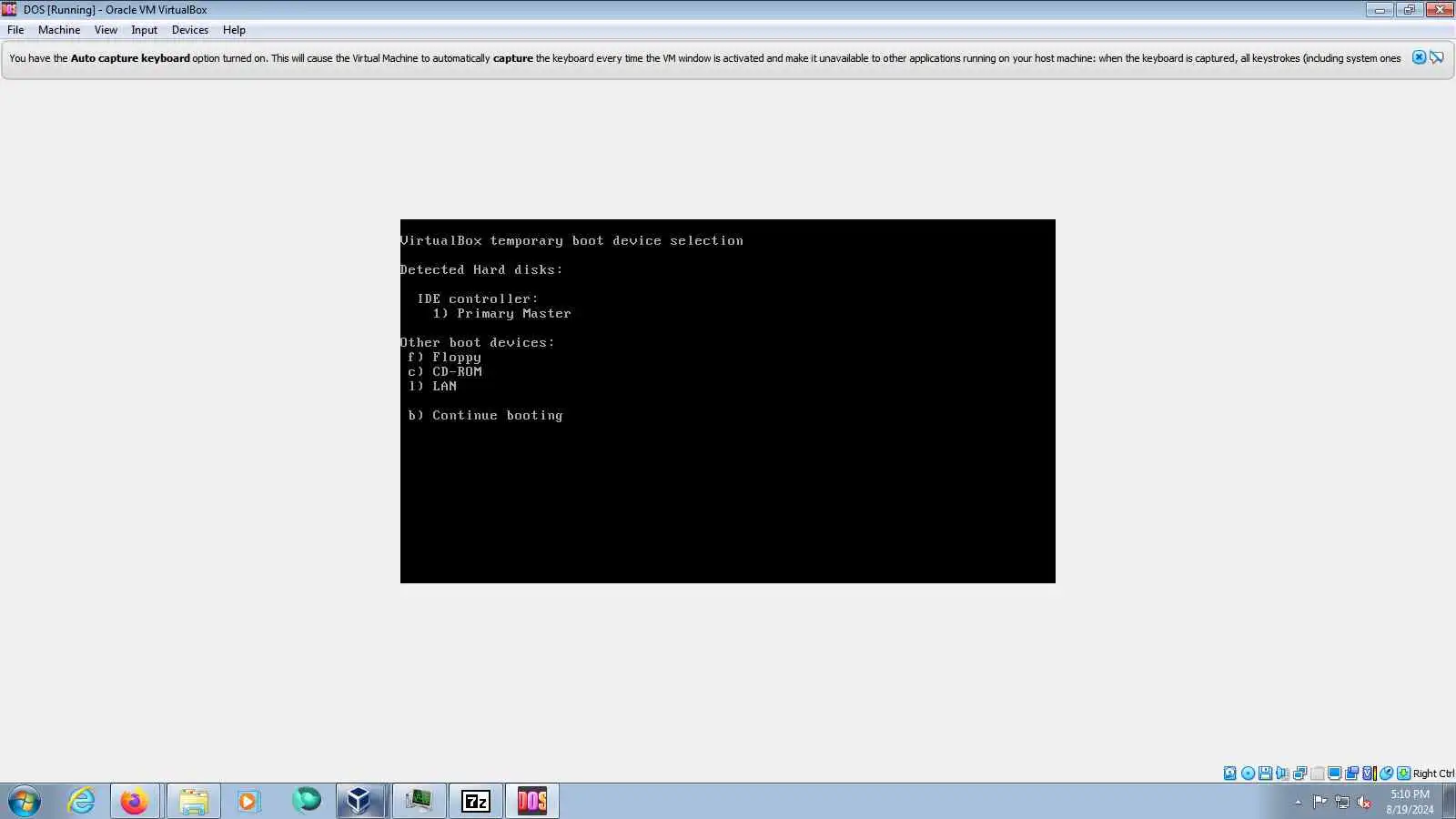
Task: Open the green monitor app on taskbar
Action: 419,801
